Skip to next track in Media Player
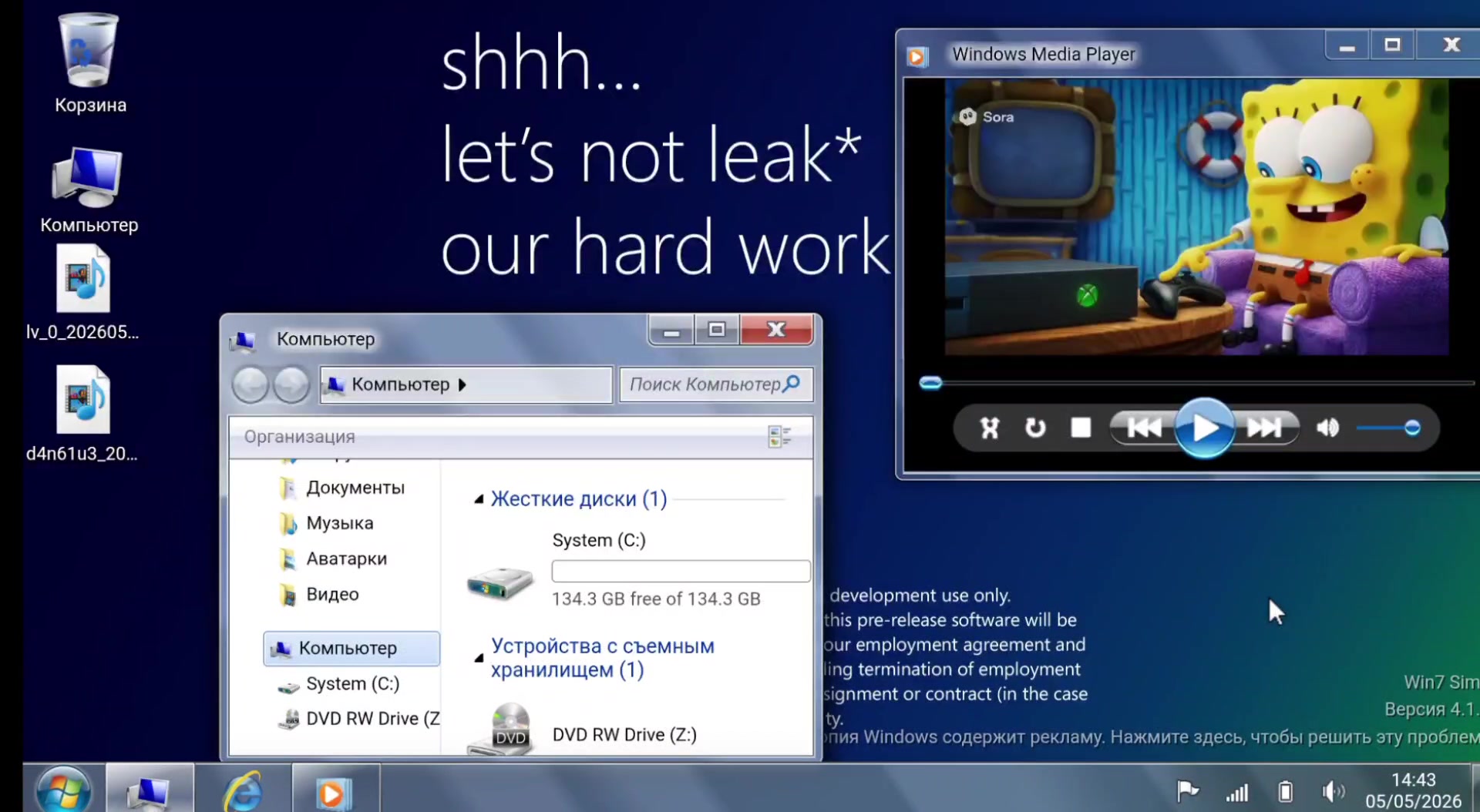Viewport: 1480px width, 812px height. pos(1265,428)
